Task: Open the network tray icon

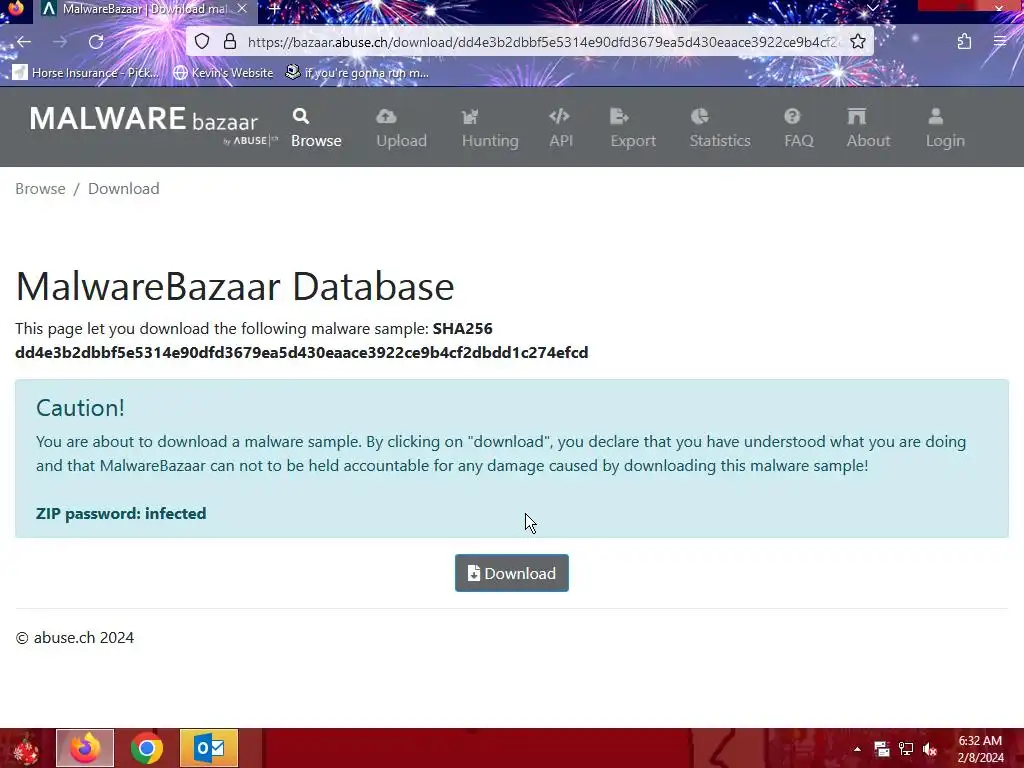Action: point(906,749)
